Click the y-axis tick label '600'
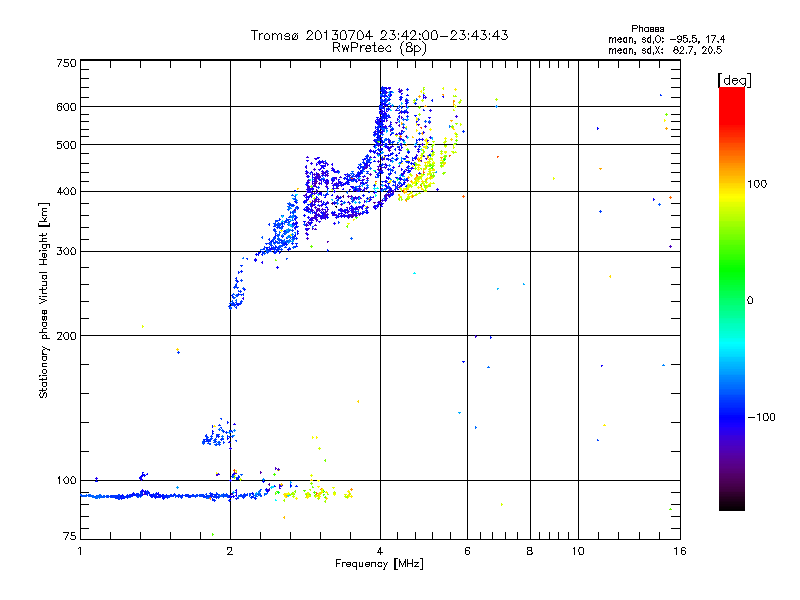800x600 pixels. click(66, 107)
